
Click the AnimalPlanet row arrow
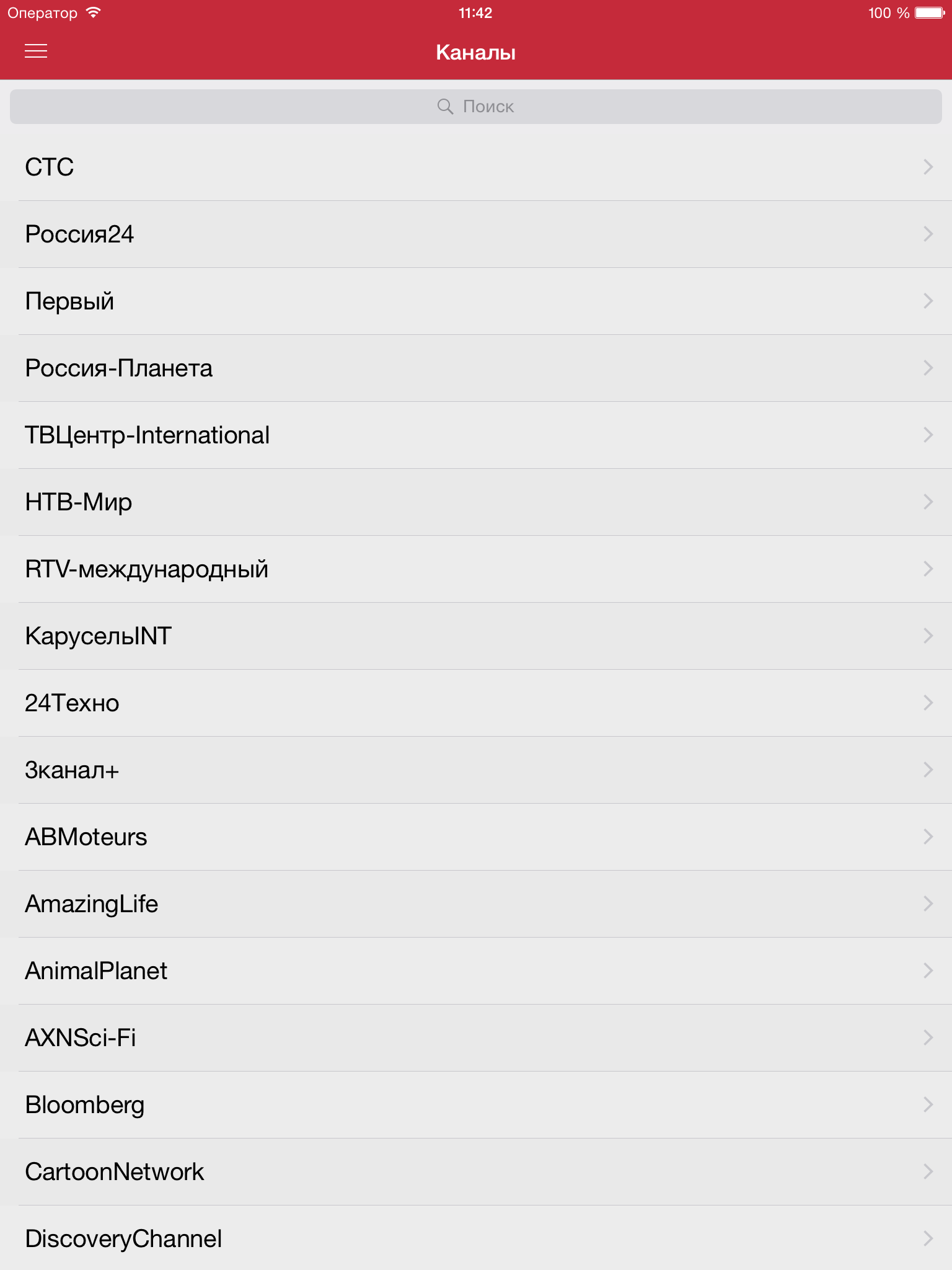coord(928,970)
